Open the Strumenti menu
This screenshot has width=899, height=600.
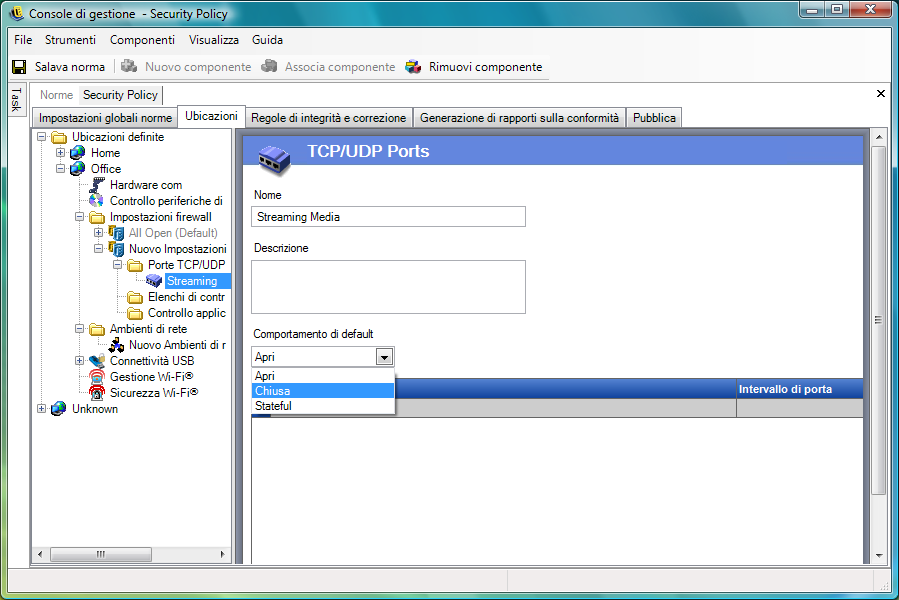70,40
